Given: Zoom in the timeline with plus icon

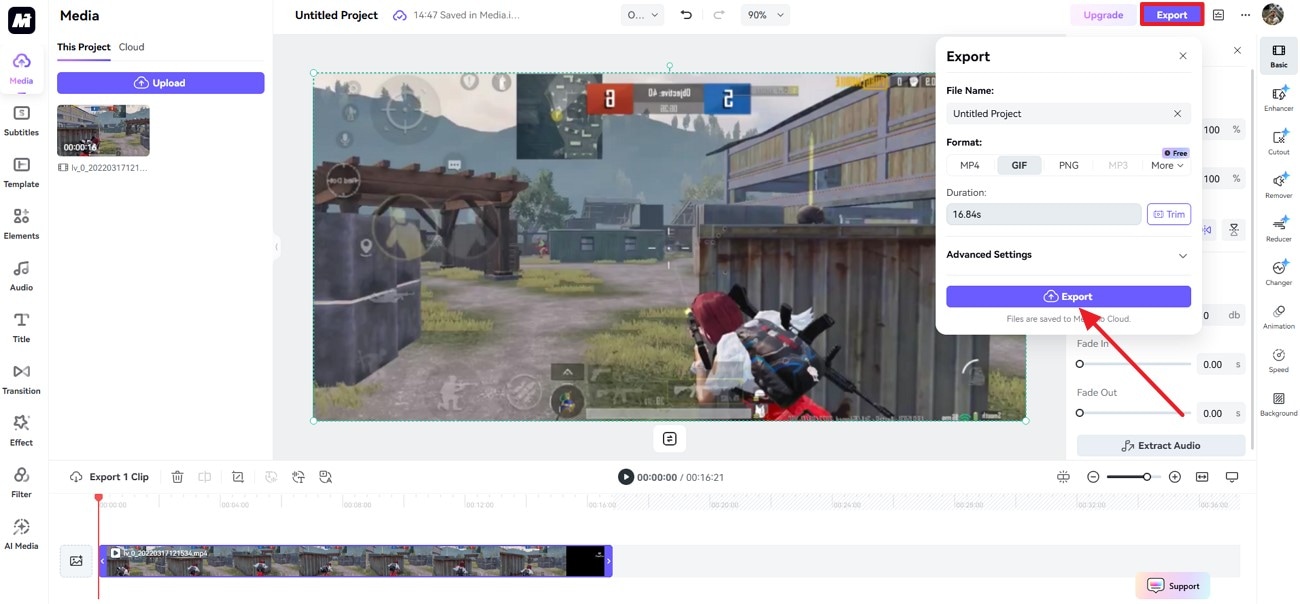Looking at the screenshot, I should coord(1175,477).
